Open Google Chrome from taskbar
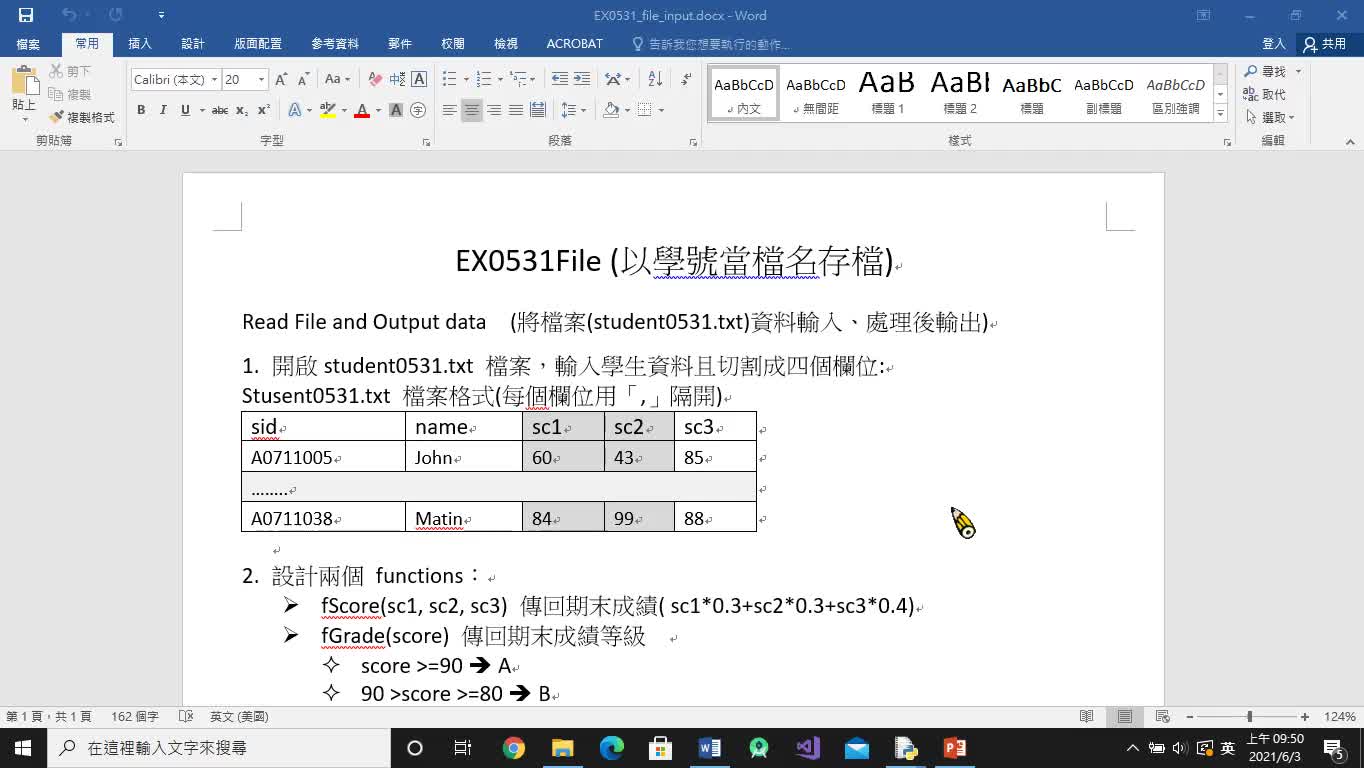 513,748
